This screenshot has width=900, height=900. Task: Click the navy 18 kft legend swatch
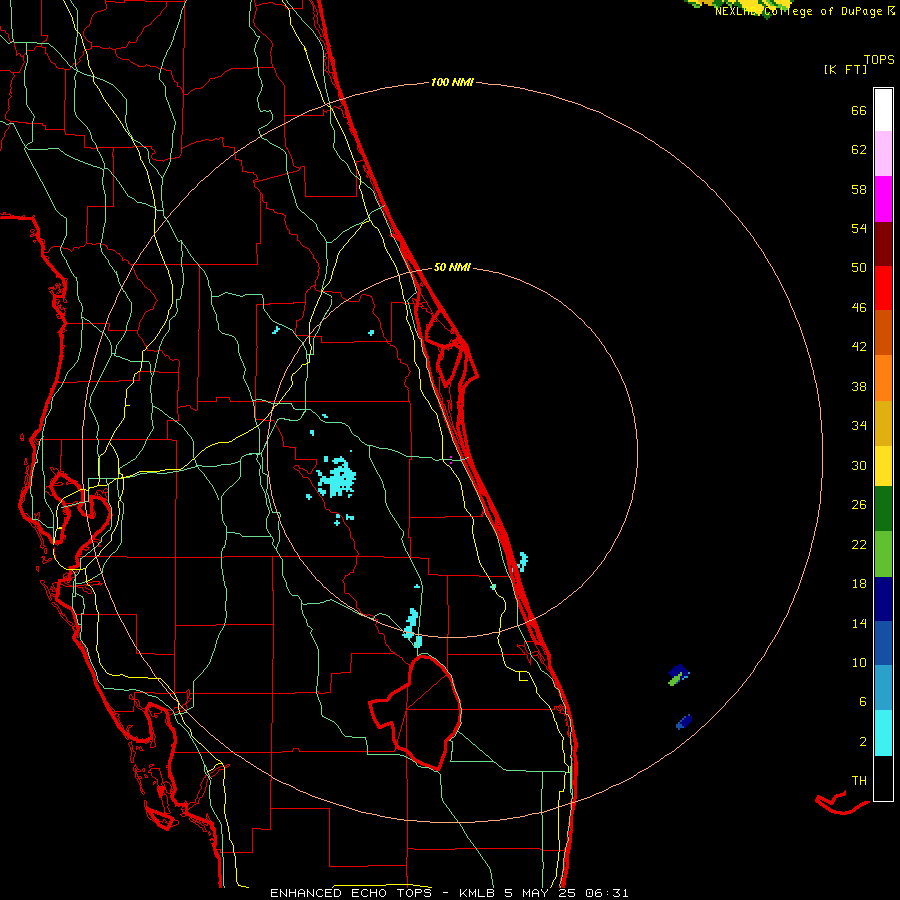(x=883, y=599)
